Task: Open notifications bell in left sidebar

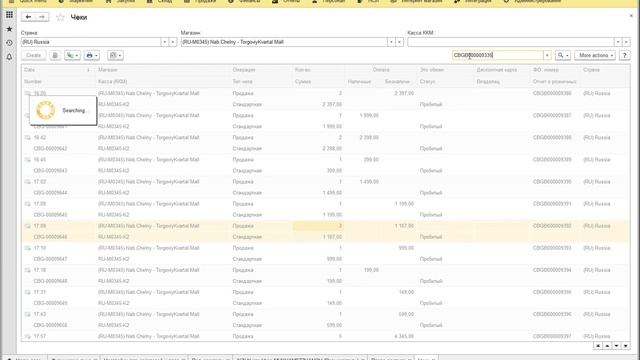Action: click(9, 57)
